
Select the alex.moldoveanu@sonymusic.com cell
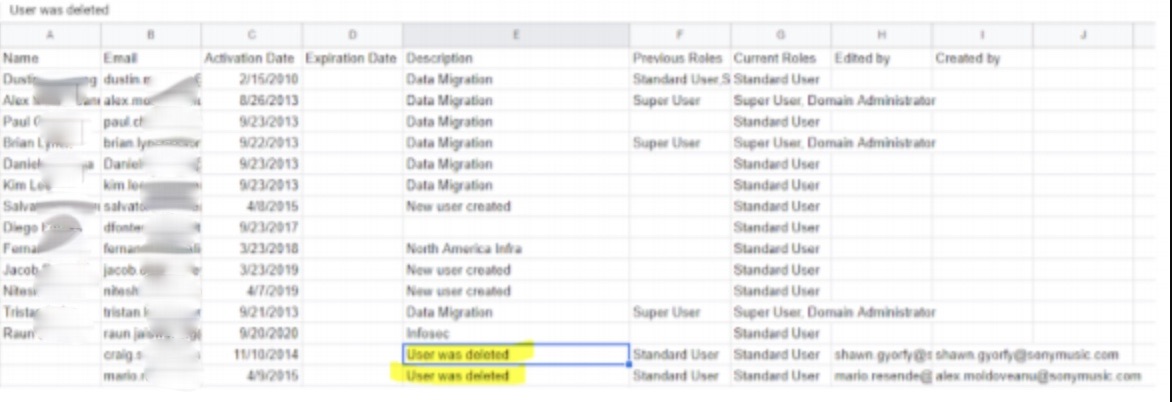click(1037, 376)
